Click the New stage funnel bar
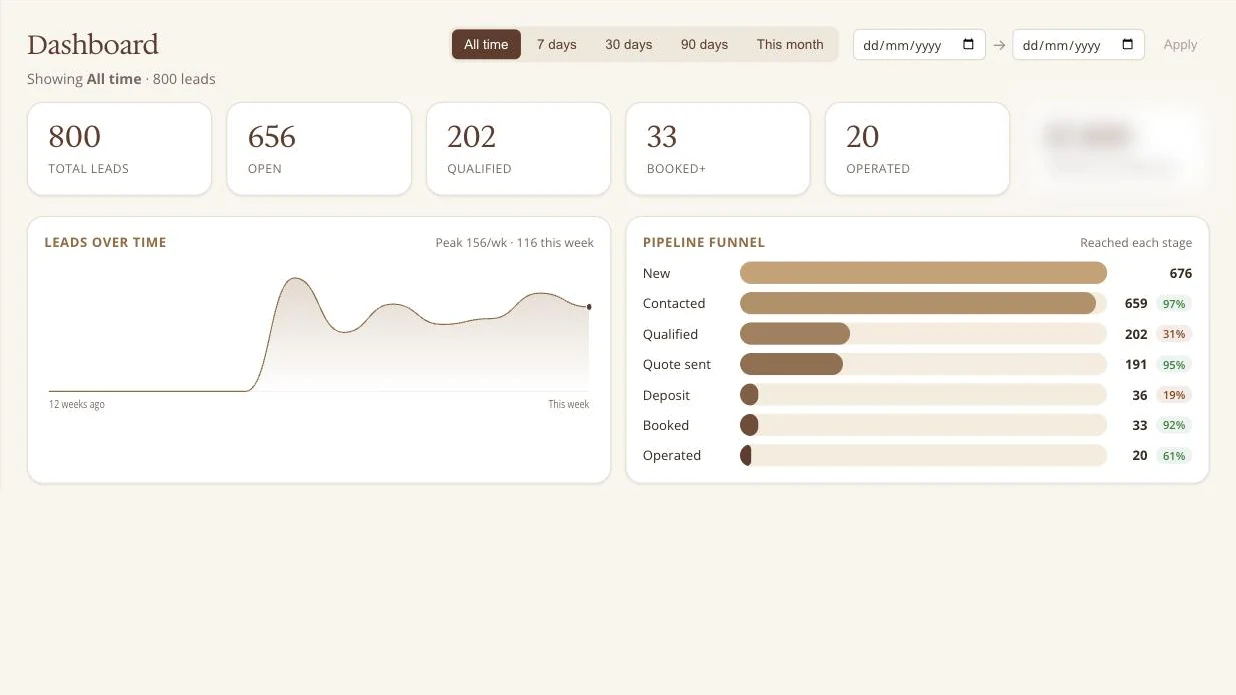This screenshot has width=1236, height=695. point(923,273)
